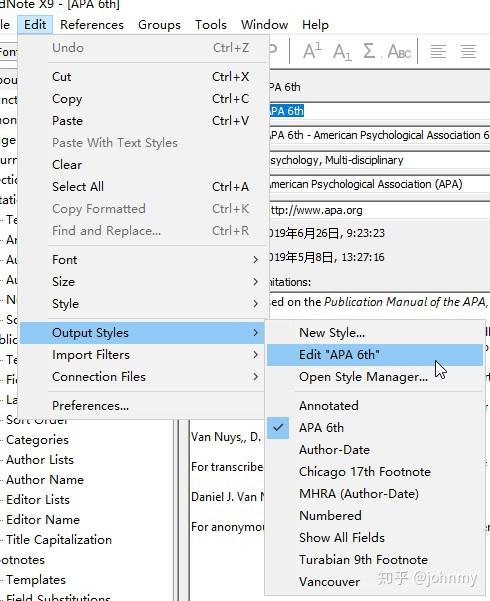The height and width of the screenshot is (601, 490).
Task: Click the www.apa.org URL field
Action: (380, 210)
